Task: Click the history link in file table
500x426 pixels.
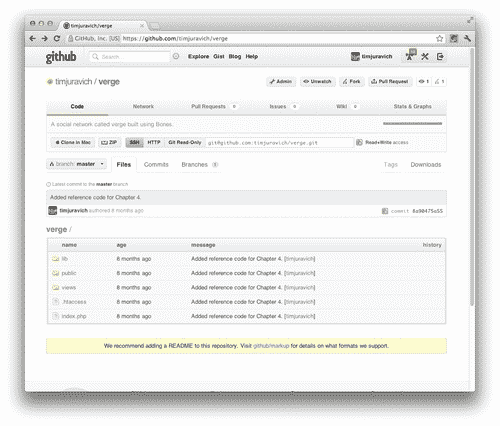Action: pyautogui.click(x=432, y=245)
